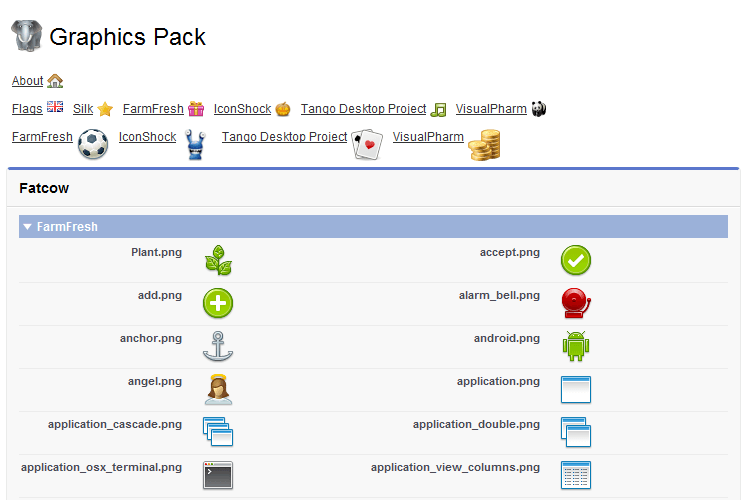
Task: Click the application_double.png icon
Action: click(x=575, y=431)
